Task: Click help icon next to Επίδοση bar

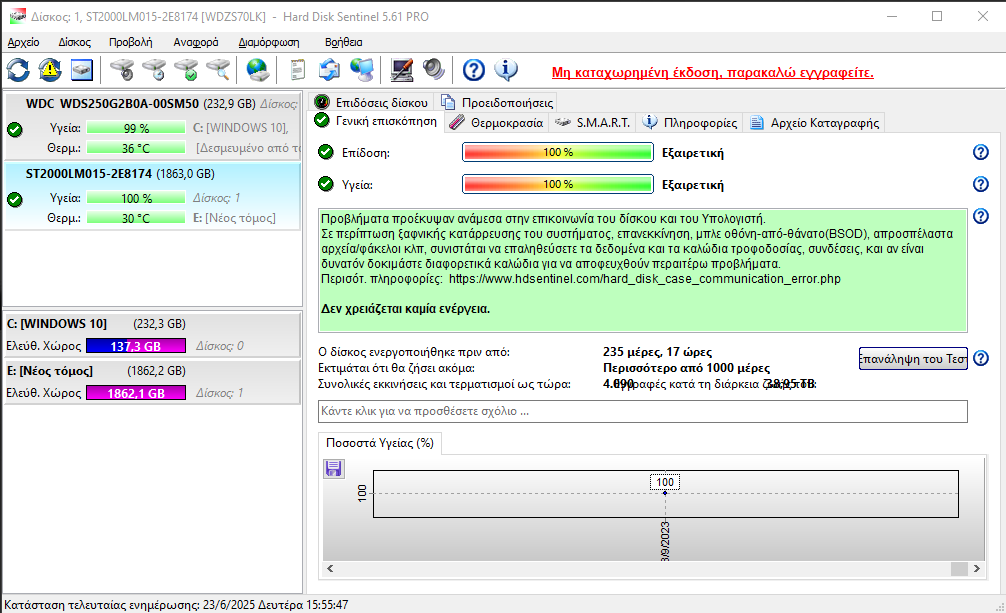Action: [980, 152]
